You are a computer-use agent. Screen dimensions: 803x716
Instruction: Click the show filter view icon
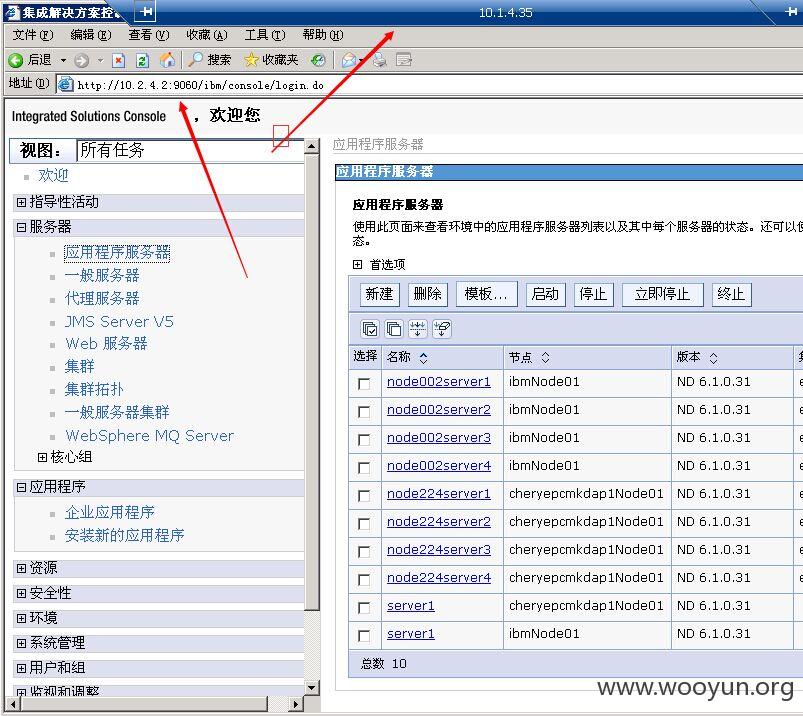[418, 329]
